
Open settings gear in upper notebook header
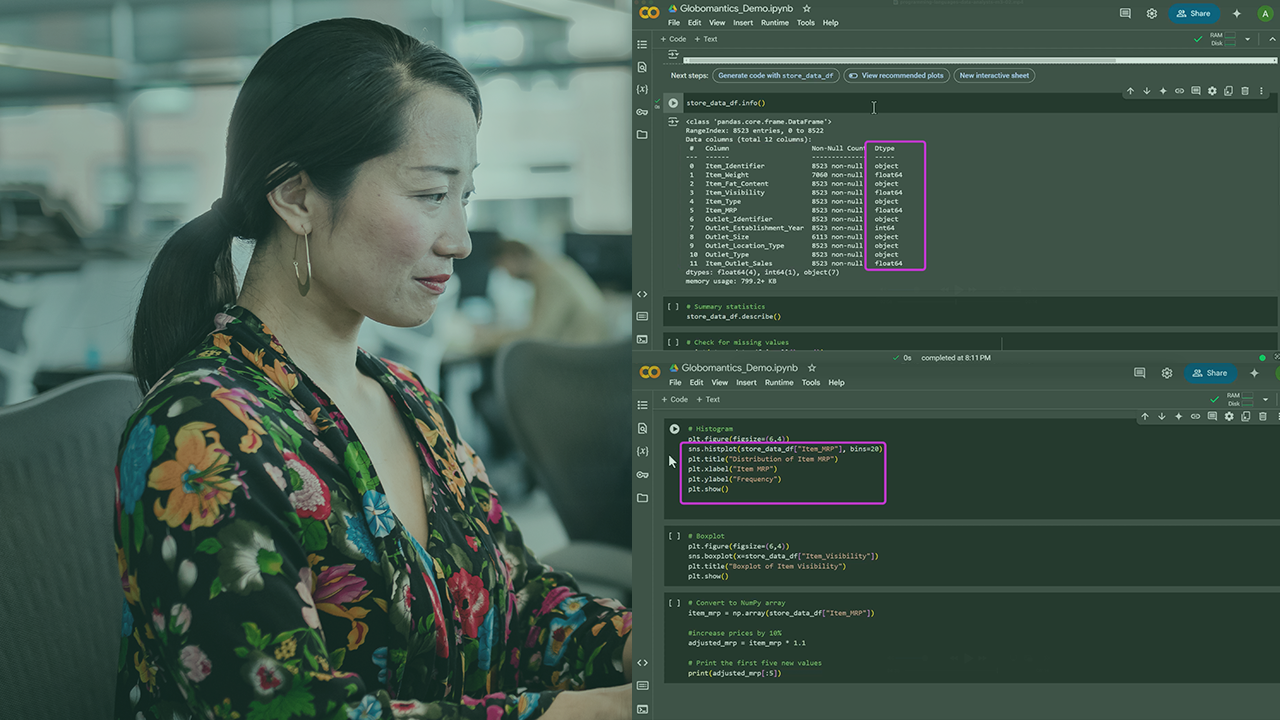1152,14
